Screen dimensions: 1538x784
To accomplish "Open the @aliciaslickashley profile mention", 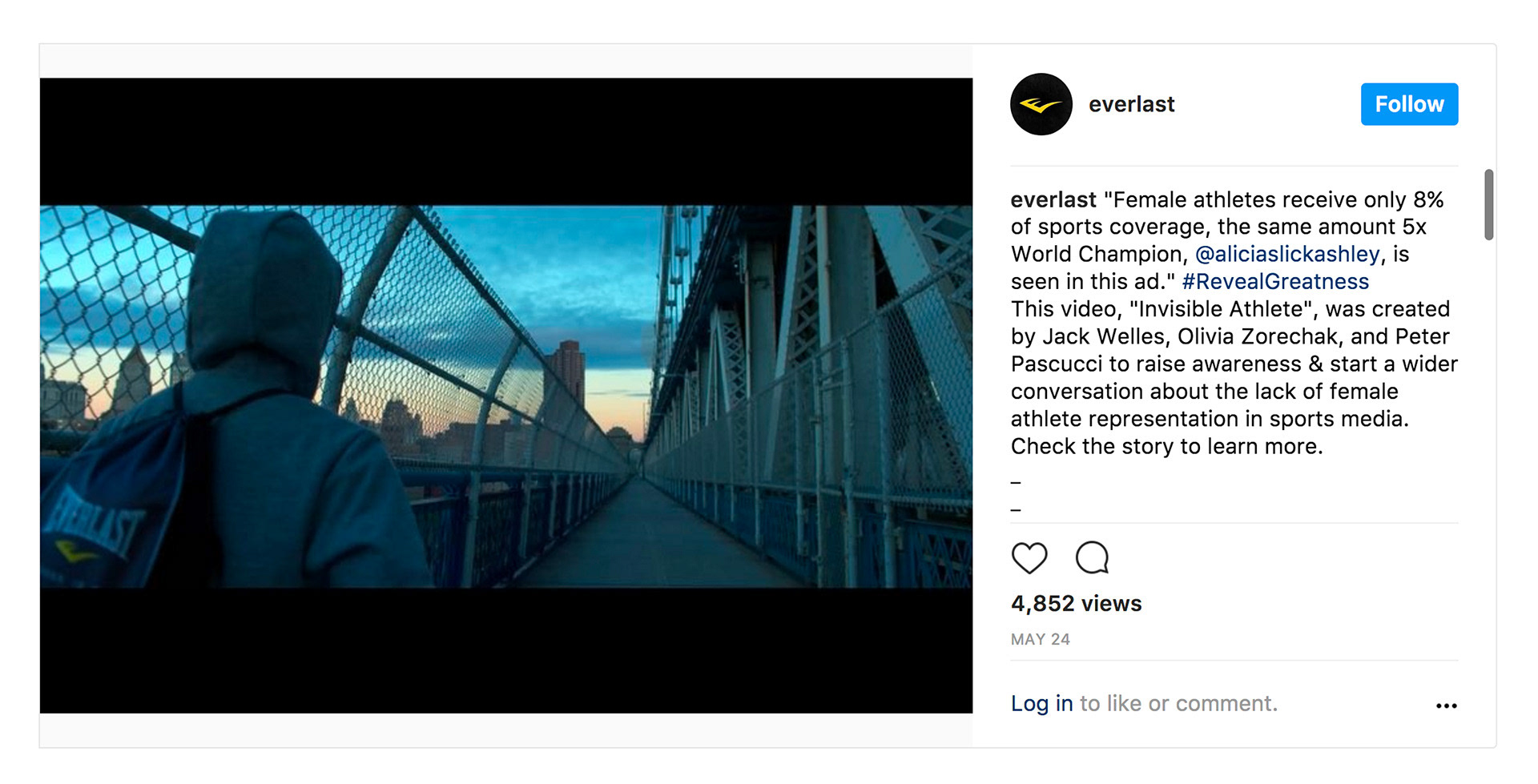I will [x=1287, y=254].
